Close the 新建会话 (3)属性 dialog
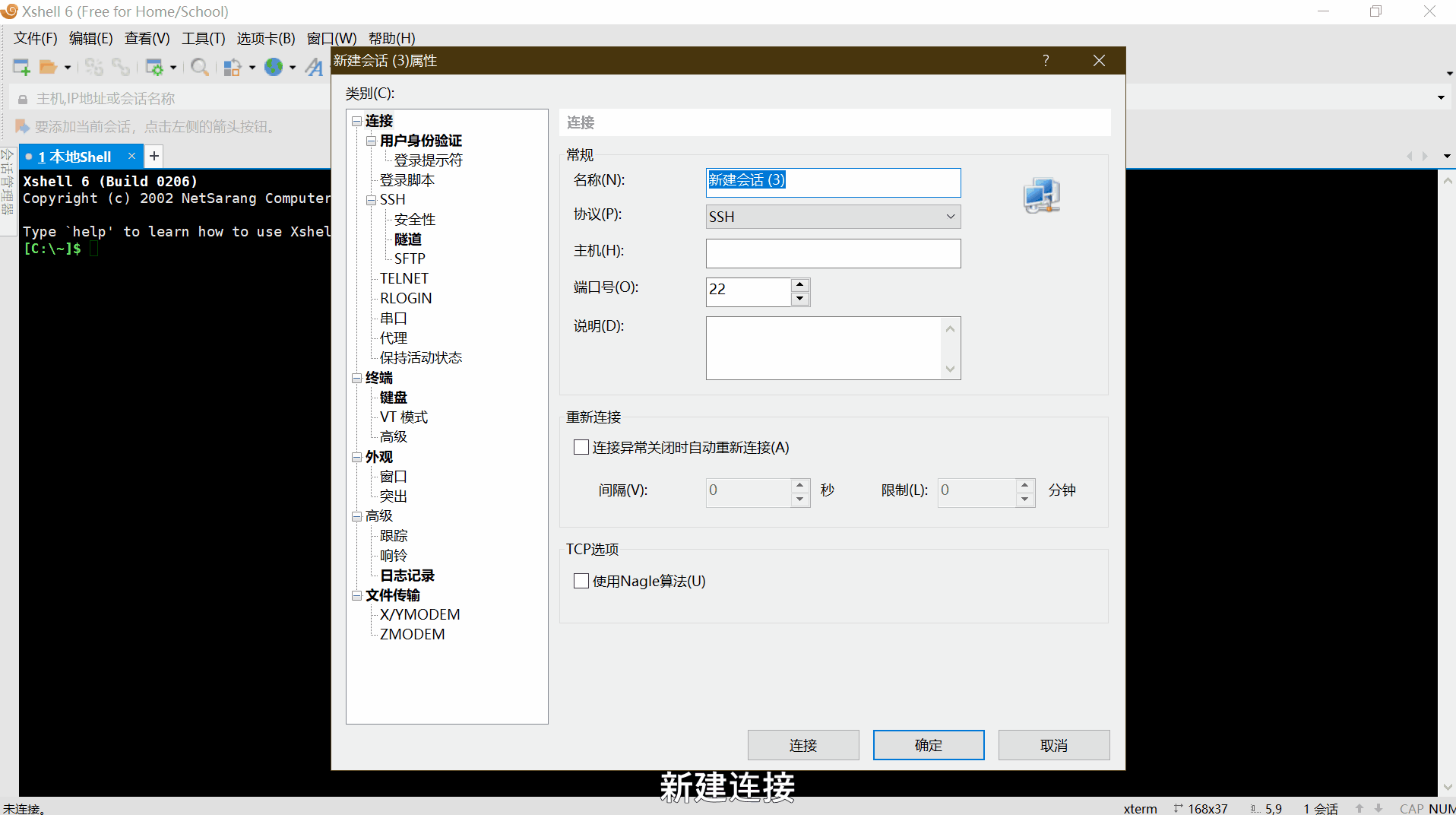This screenshot has height=815, width=1456. point(1099,60)
